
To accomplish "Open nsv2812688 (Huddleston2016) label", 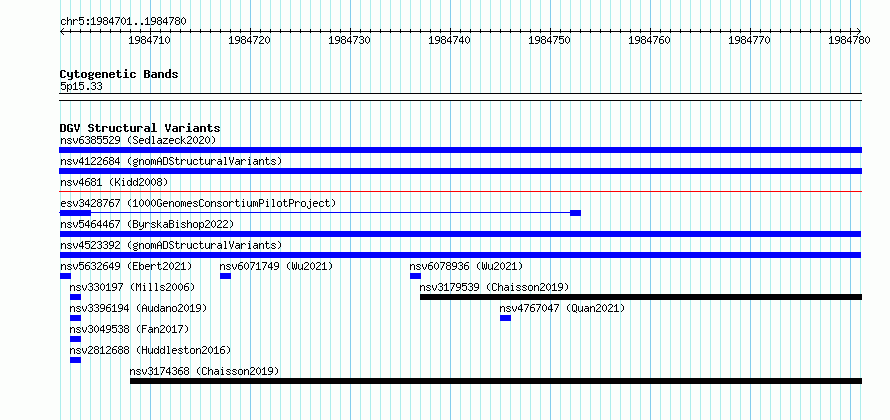I will click(150, 350).
